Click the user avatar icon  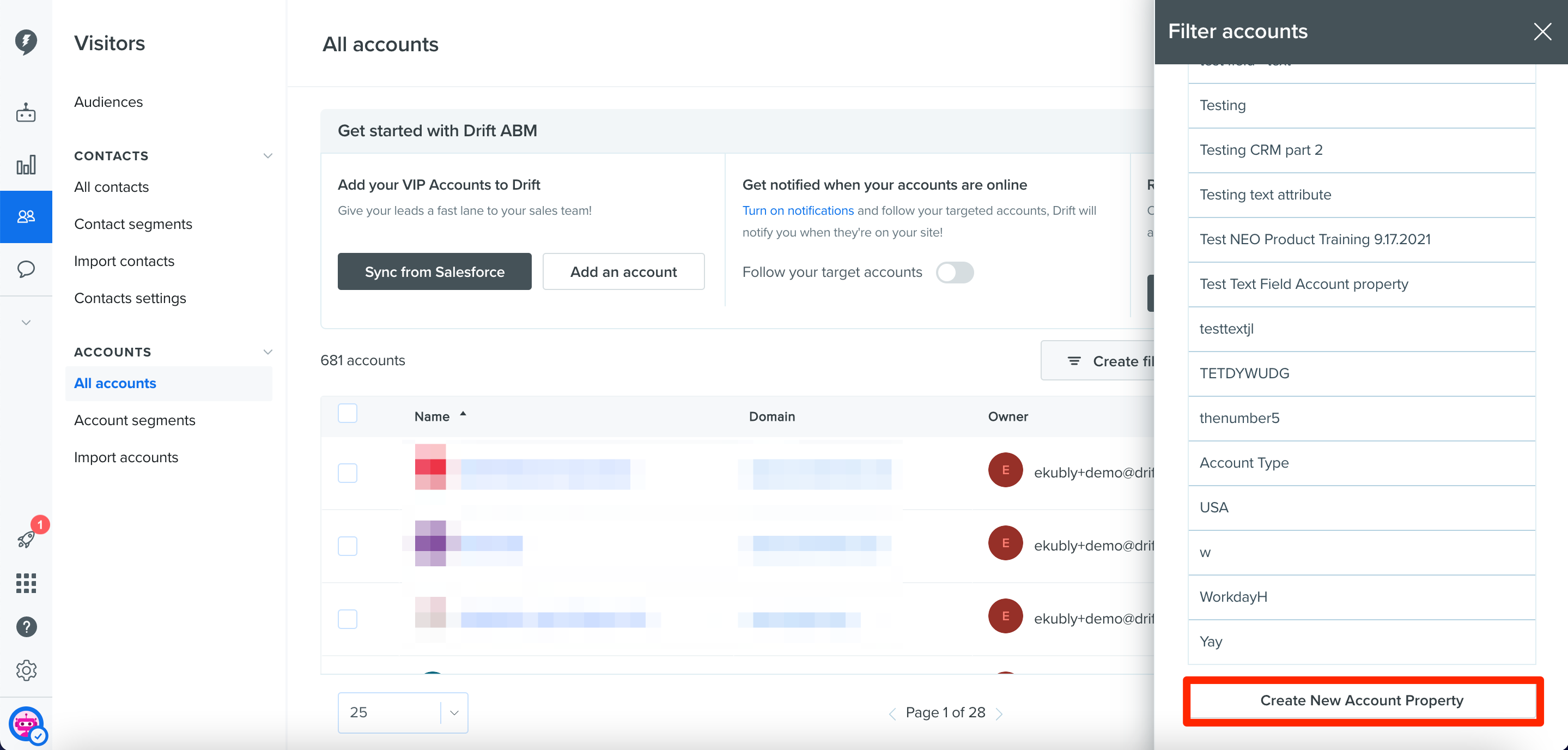pyautogui.click(x=26, y=724)
